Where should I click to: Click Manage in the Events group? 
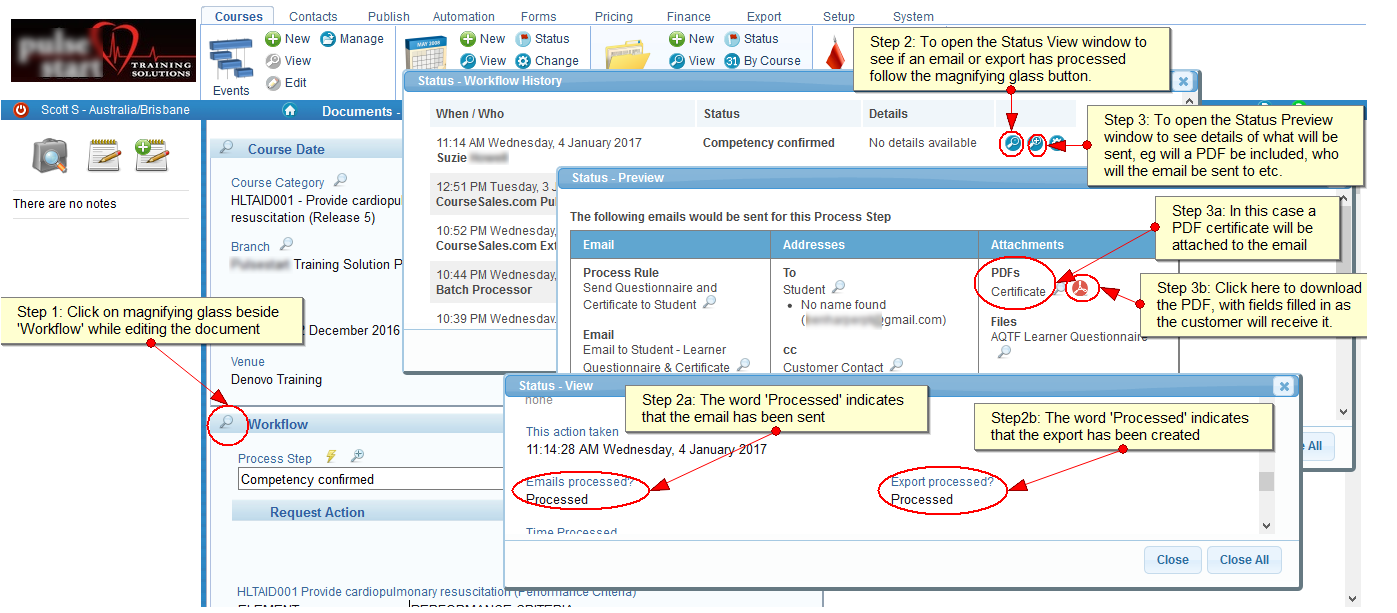pos(352,39)
